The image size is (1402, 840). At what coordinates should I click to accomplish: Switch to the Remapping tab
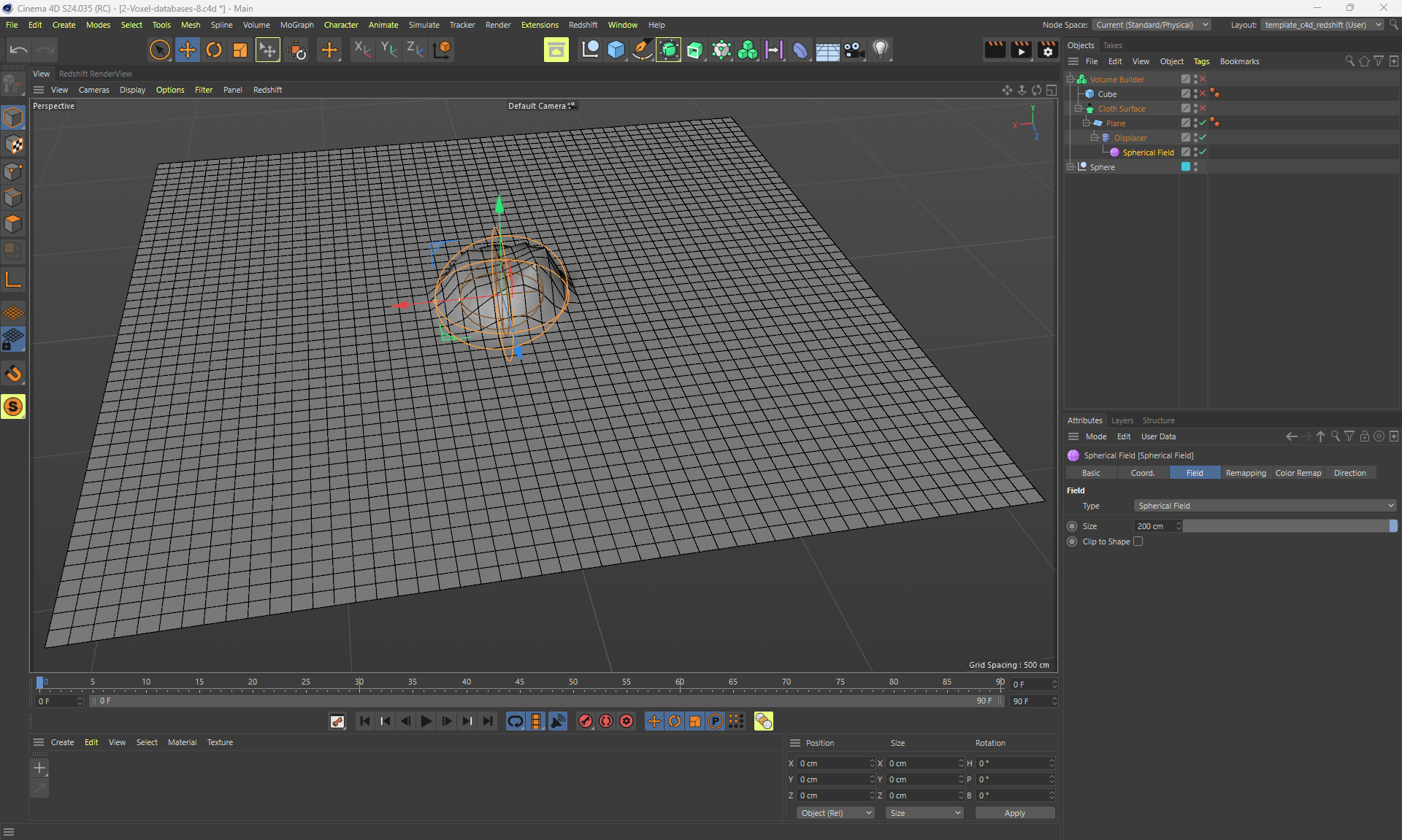[x=1246, y=473]
